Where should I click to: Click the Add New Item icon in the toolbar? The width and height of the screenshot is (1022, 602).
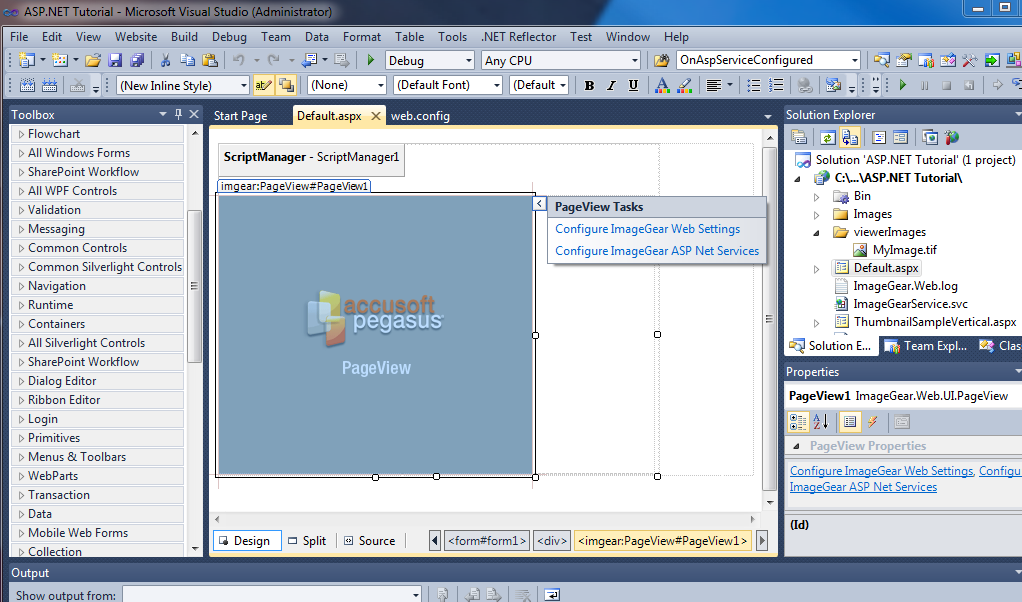60,61
